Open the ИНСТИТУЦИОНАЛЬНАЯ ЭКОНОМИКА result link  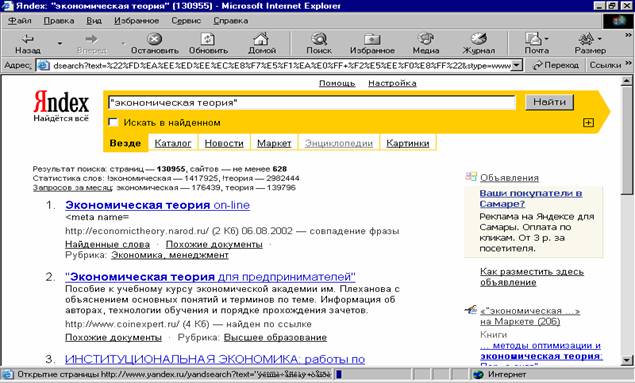click(x=215, y=359)
